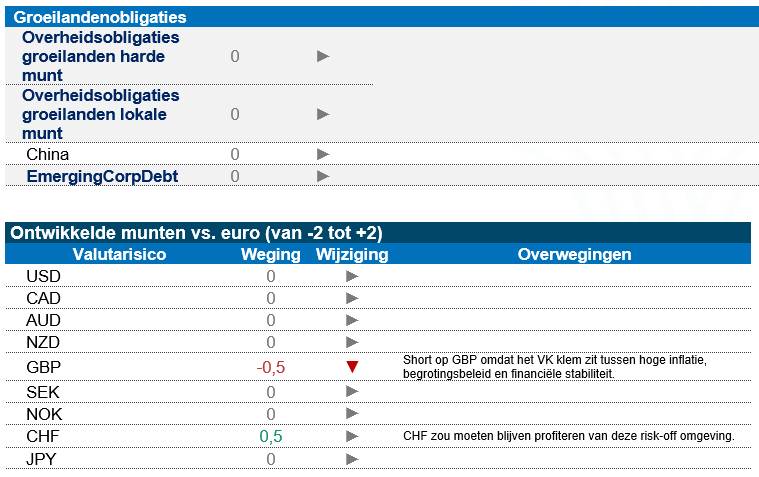Click arrow for Overheidsobligaties groeilanden lokale munt
759x477 pixels.
point(323,114)
